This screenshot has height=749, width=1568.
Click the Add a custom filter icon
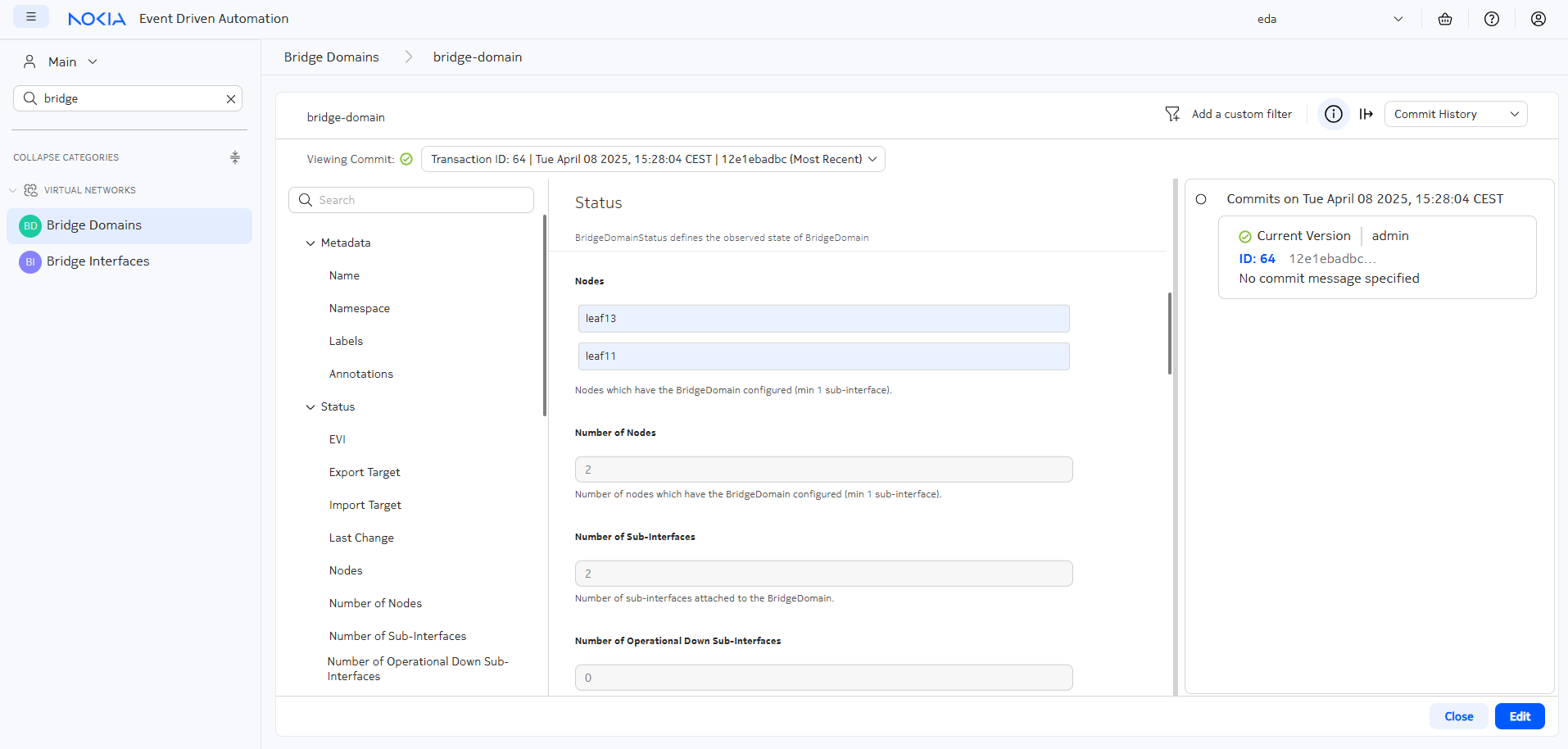[1172, 114]
